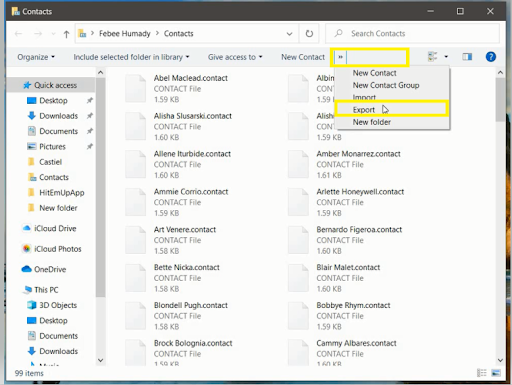The image size is (512, 385).
Task: Open Documents under Quick access
Action: click(x=59, y=131)
